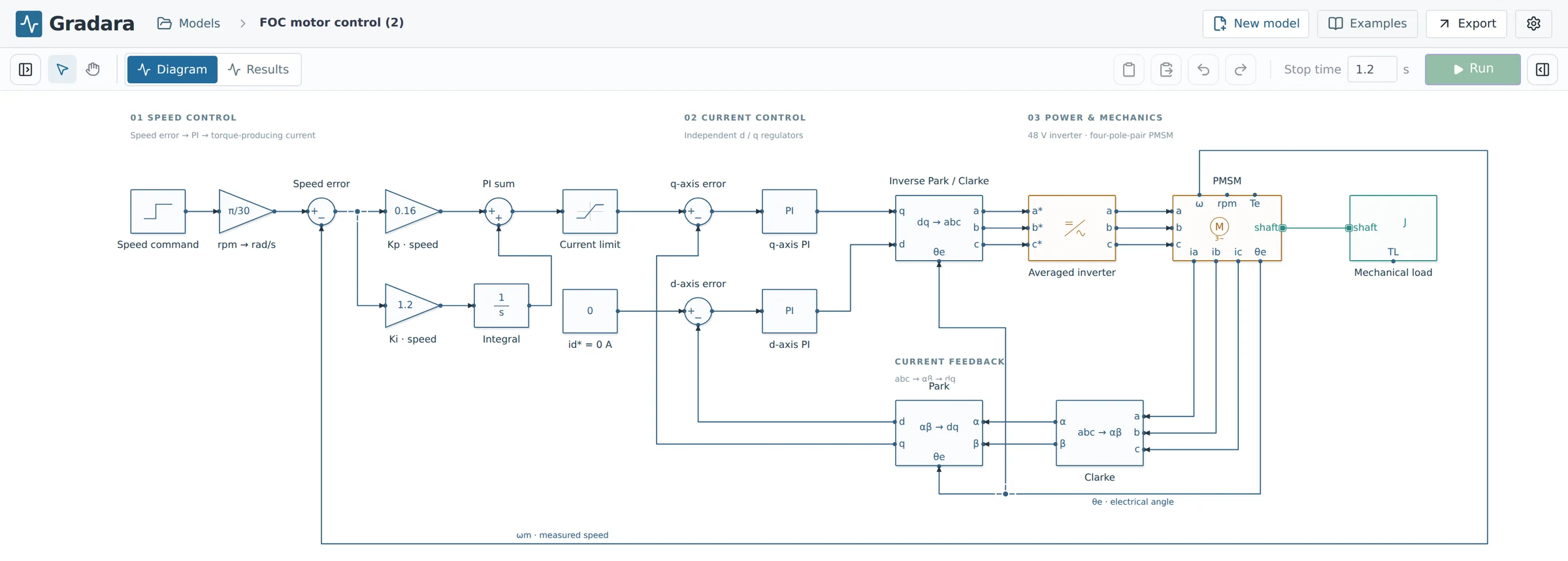
Task: Click the 'Independent d / q regulators' subtitle
Action: coord(743,135)
